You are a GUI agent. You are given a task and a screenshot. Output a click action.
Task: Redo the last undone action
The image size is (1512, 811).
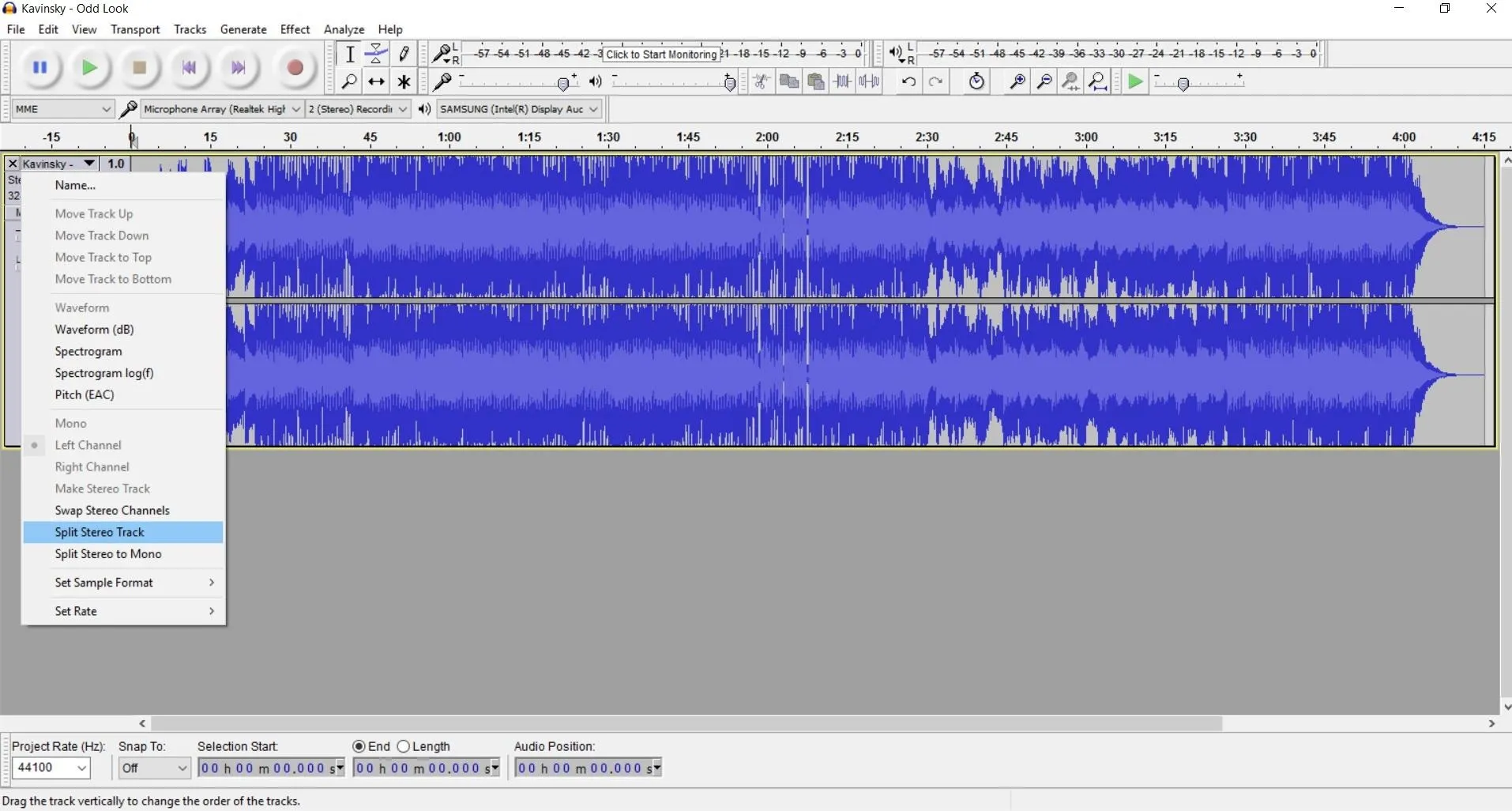pyautogui.click(x=936, y=81)
